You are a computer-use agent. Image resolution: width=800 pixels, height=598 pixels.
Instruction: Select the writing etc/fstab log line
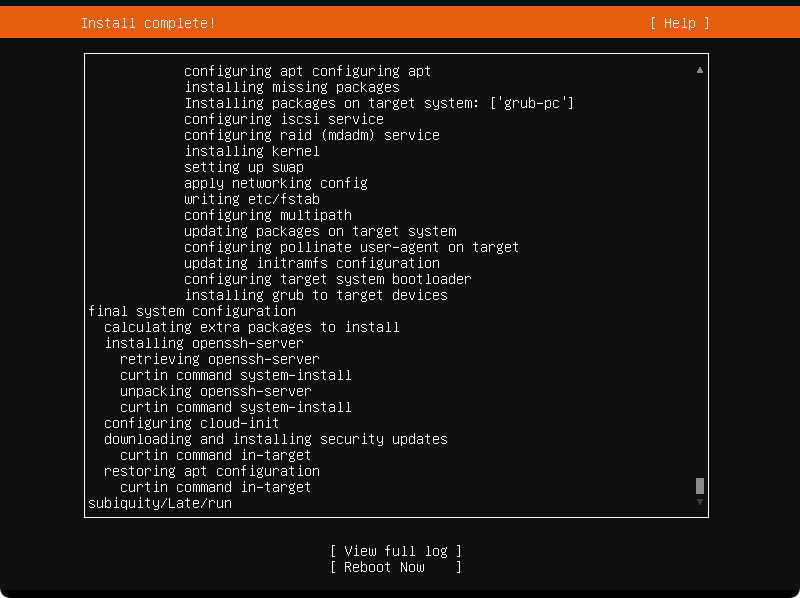pos(252,199)
